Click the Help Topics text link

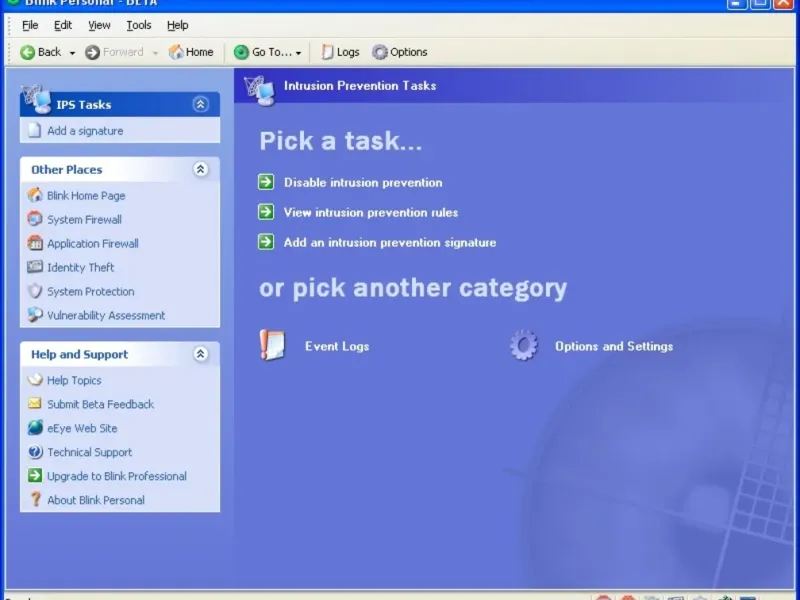pyautogui.click(x=74, y=381)
